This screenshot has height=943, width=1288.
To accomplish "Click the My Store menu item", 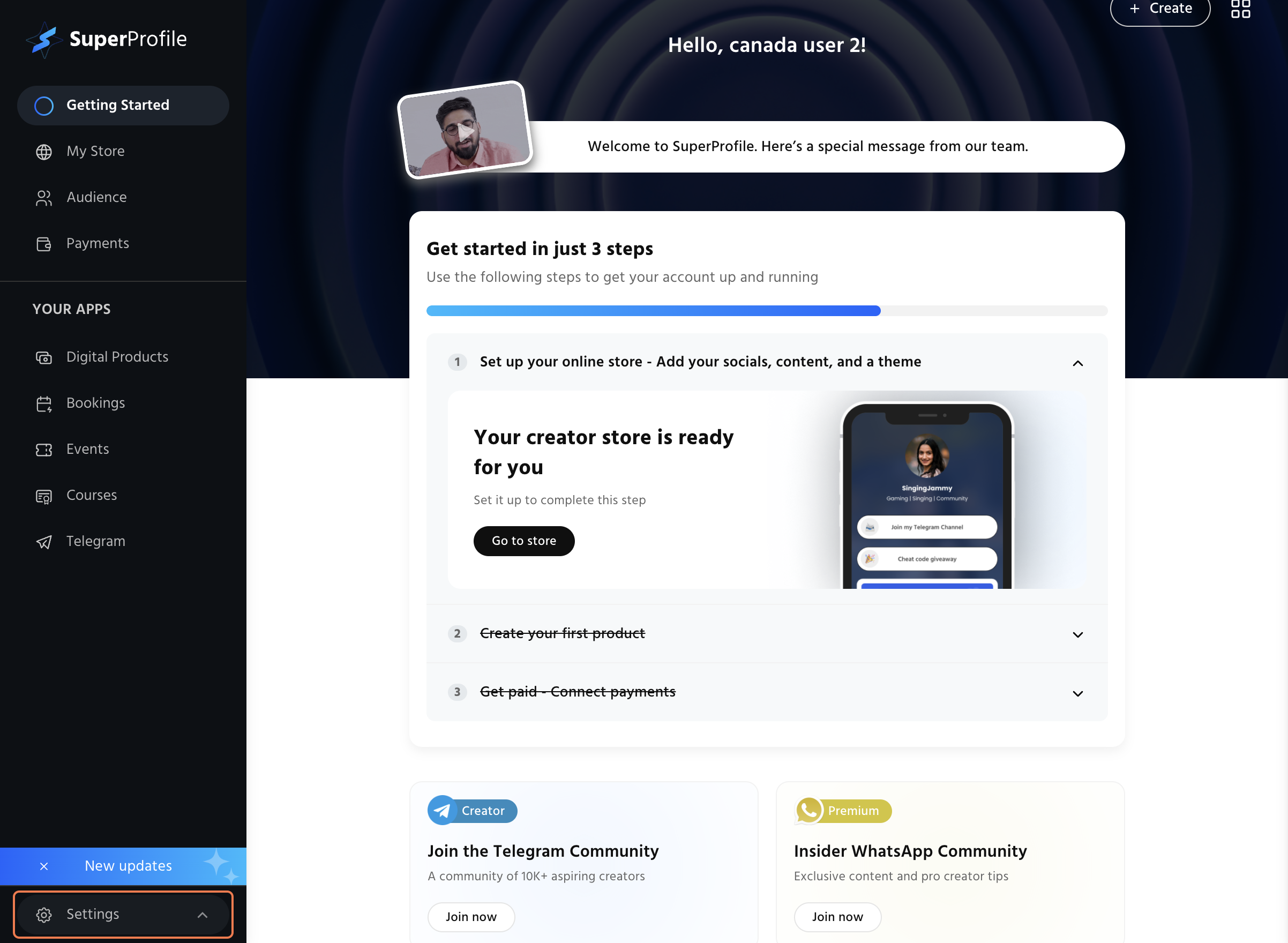I will coord(95,152).
